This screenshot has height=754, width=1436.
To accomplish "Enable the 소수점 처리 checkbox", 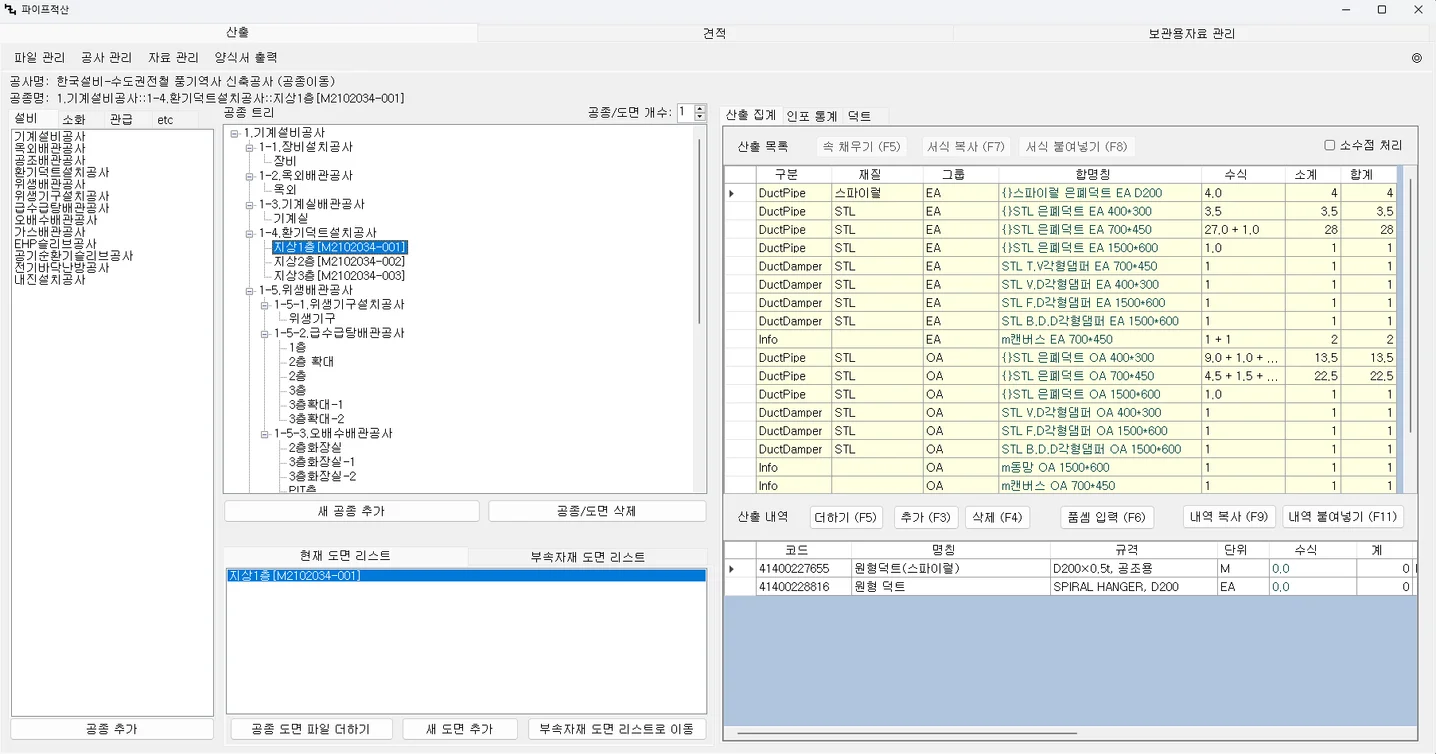I will coord(1330,145).
